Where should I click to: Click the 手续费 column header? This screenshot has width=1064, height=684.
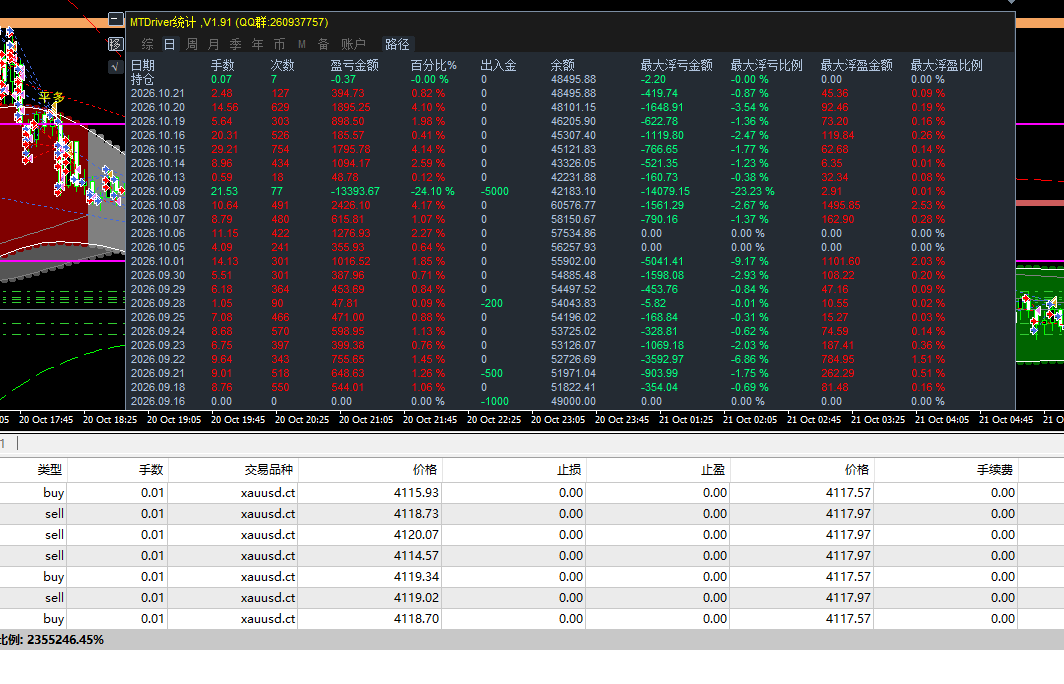point(995,470)
